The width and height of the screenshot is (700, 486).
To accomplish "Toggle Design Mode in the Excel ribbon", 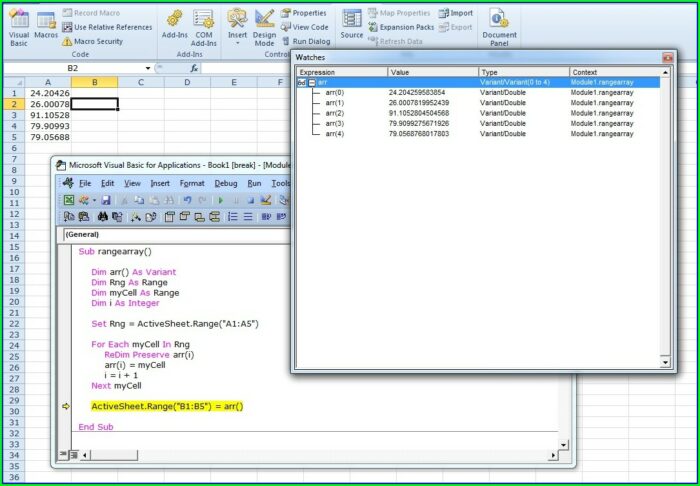I will tap(264, 28).
